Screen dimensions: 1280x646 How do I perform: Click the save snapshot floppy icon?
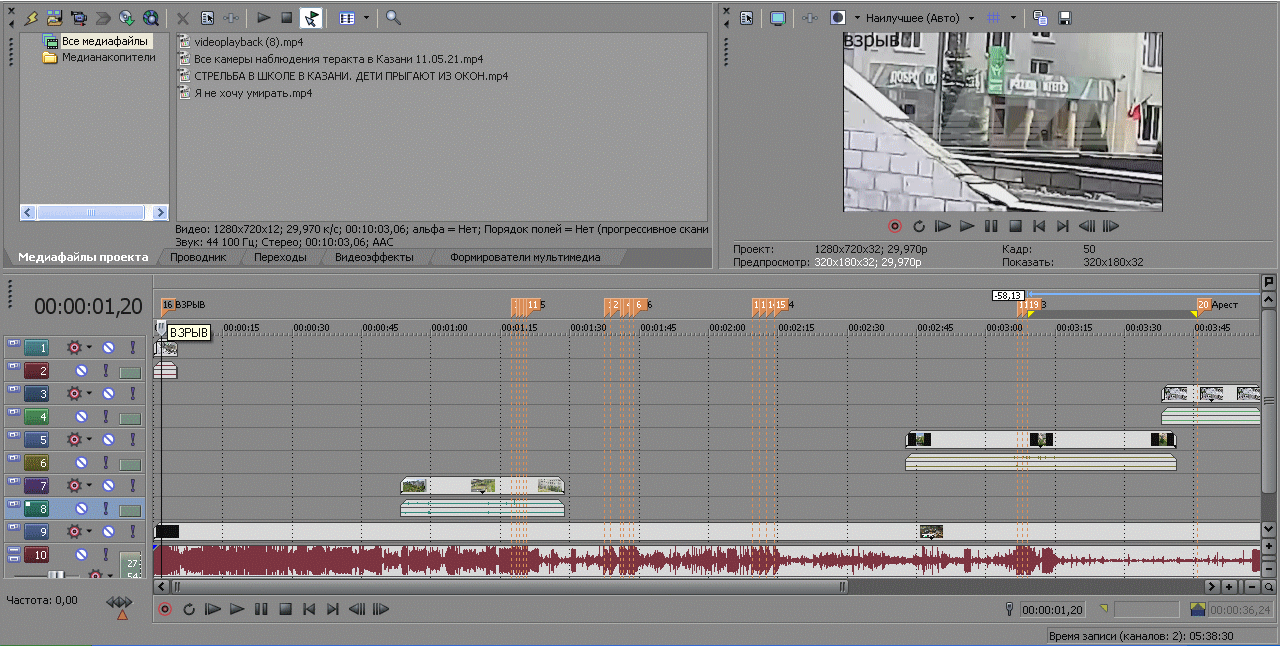1065,18
